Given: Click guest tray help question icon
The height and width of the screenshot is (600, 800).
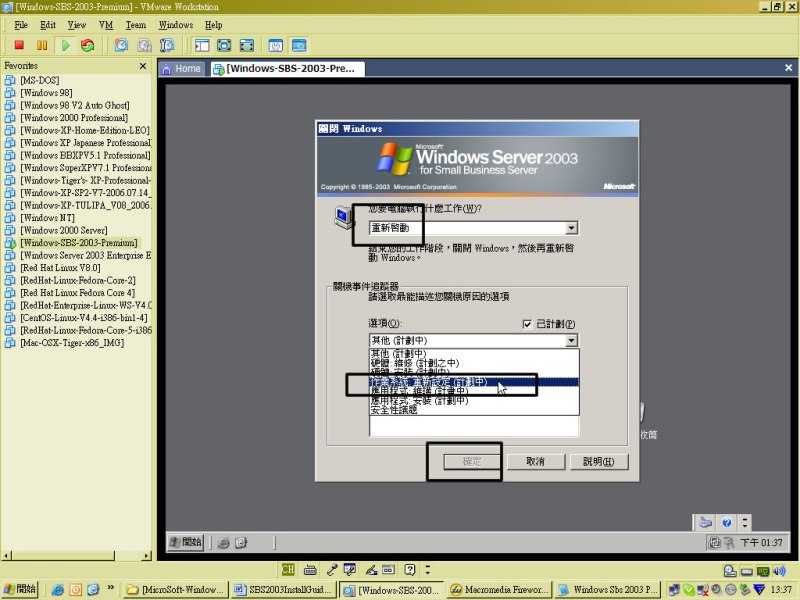Looking at the screenshot, I should point(727,522).
